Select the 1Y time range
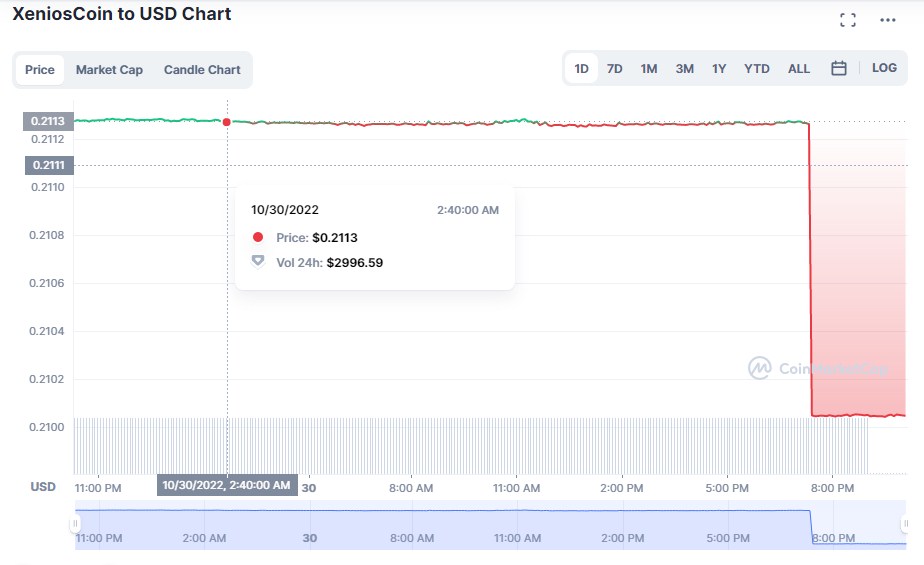Screen dimensions: 924x565 coord(718,68)
